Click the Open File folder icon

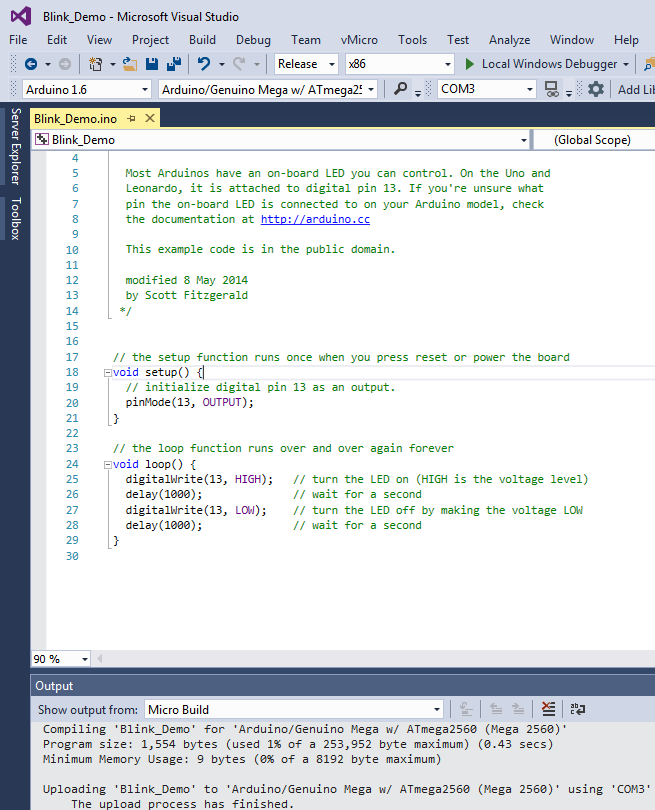pyautogui.click(x=130, y=64)
